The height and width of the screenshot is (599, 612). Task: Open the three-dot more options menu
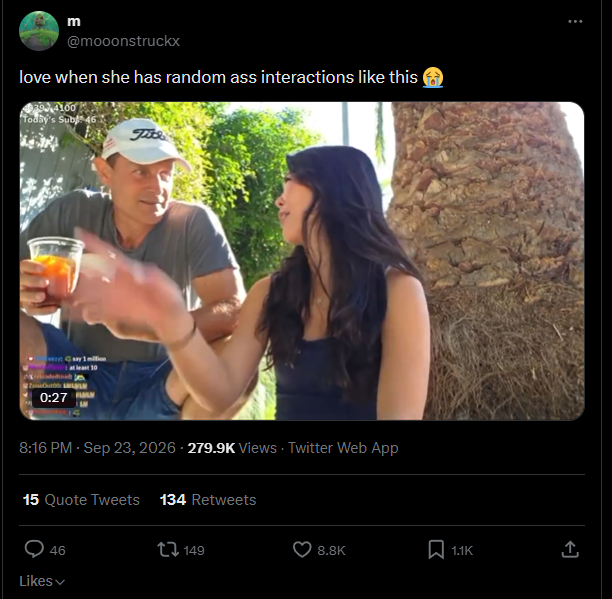[575, 21]
